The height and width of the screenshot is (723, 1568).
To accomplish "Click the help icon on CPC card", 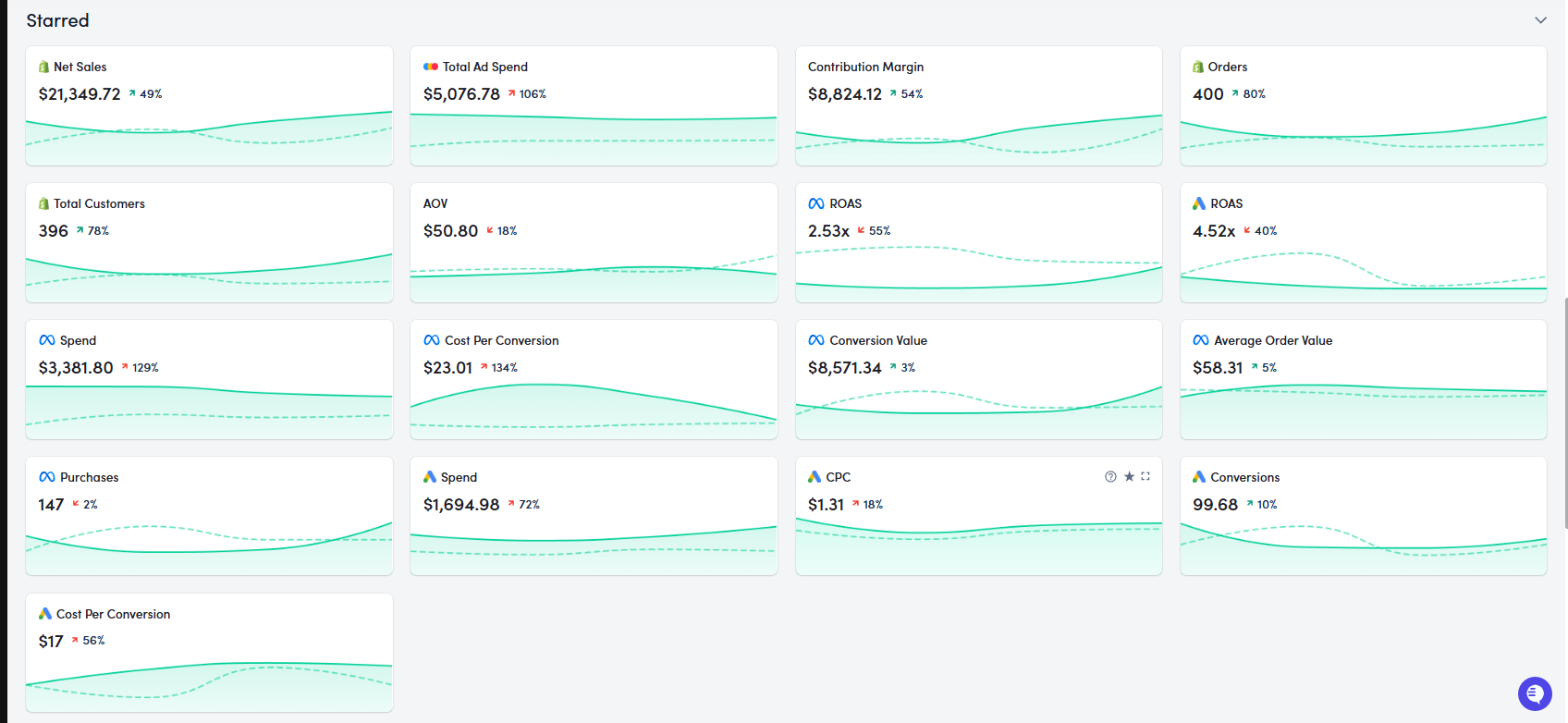I will click(x=1110, y=477).
